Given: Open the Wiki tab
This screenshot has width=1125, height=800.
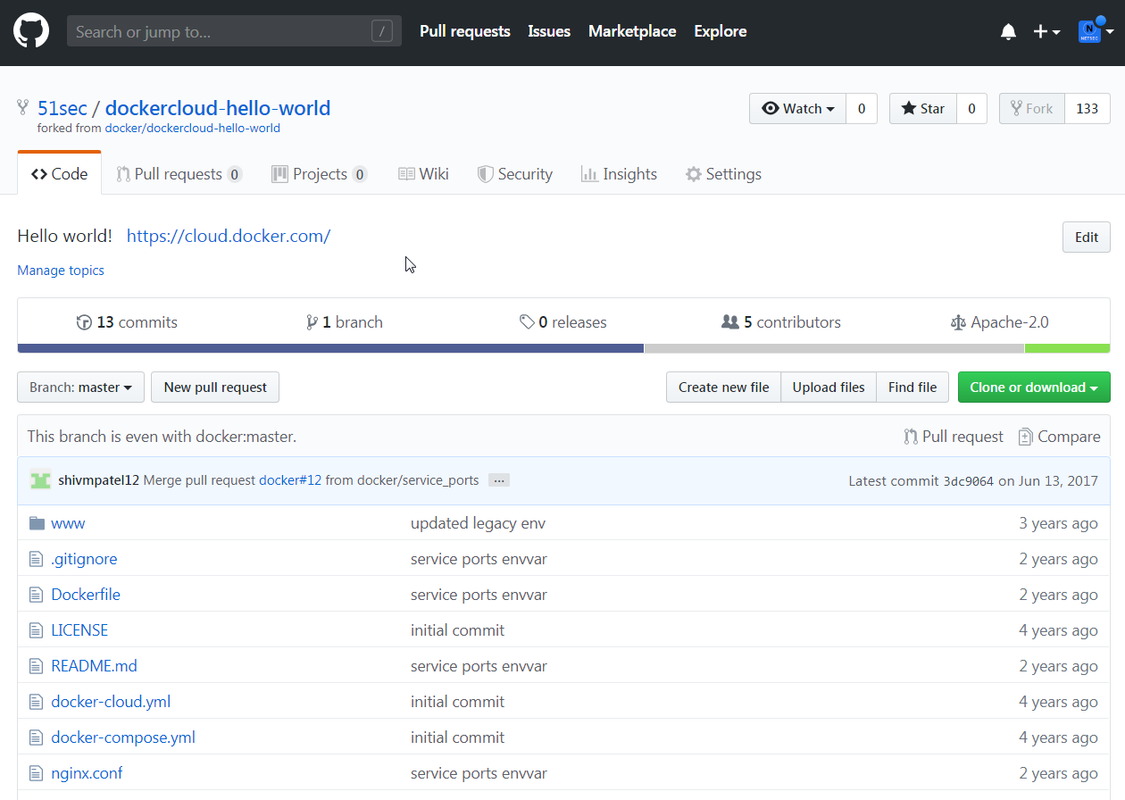Looking at the screenshot, I should pyautogui.click(x=423, y=174).
